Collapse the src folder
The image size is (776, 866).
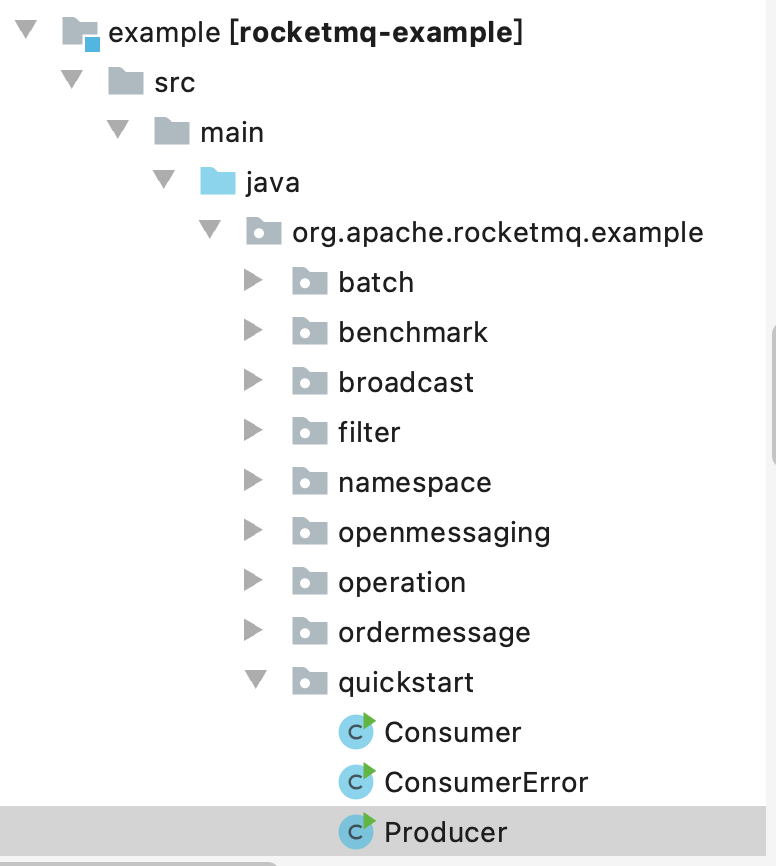(72, 80)
